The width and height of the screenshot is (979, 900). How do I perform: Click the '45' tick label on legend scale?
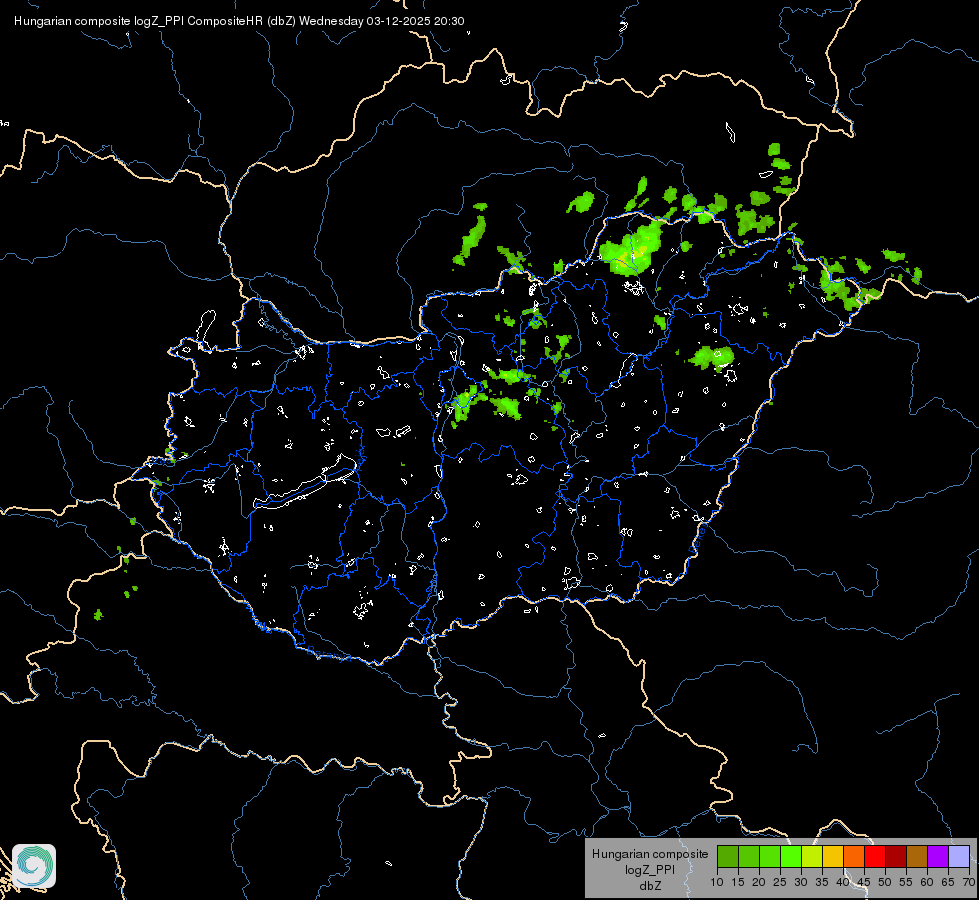pos(864,883)
